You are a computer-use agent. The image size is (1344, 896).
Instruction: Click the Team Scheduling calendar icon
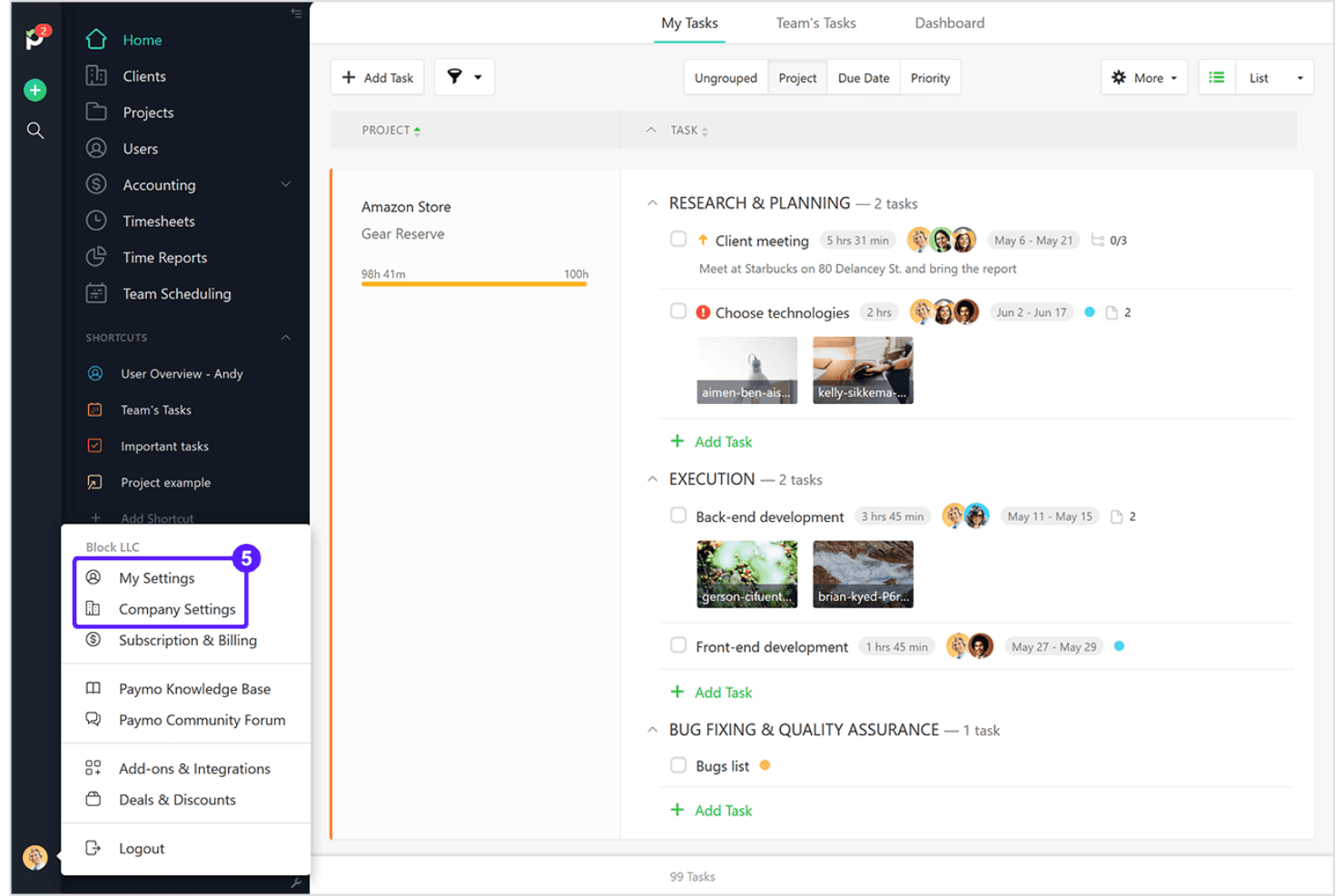click(96, 293)
